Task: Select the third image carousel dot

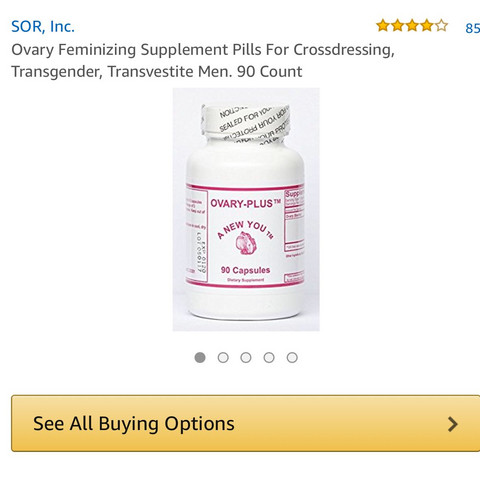Action: pos(246,358)
